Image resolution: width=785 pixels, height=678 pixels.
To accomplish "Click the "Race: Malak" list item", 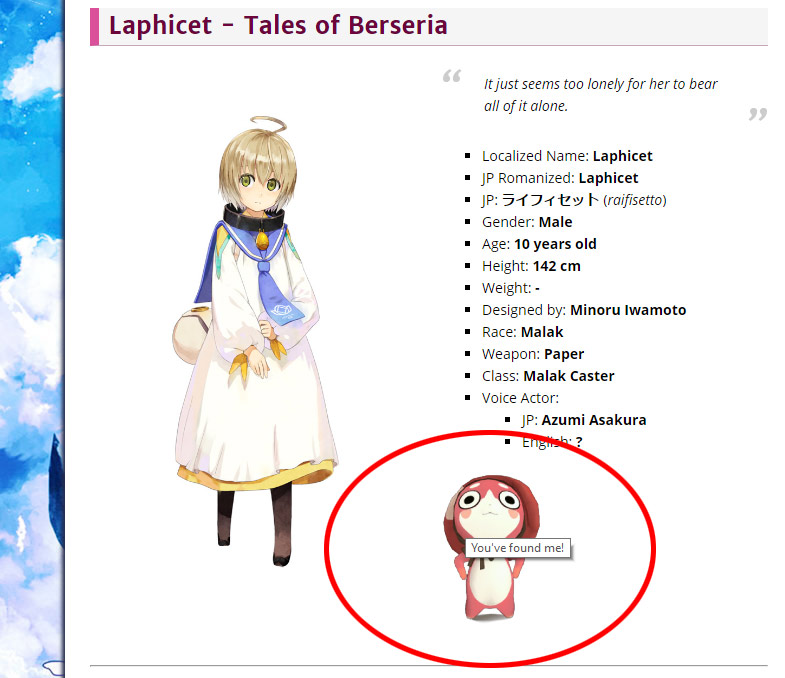I will 522,332.
